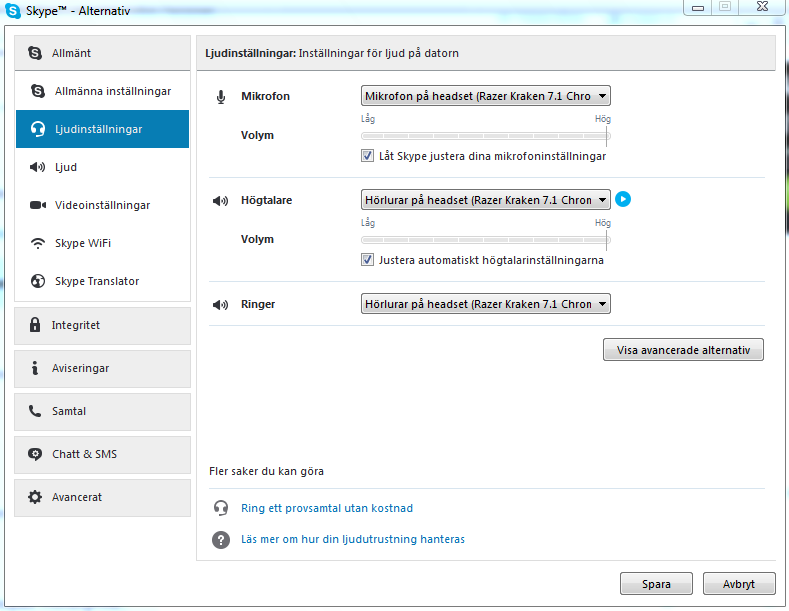The height and width of the screenshot is (611, 789).
Task: Expand the Chatt & SMS section
Action: click(103, 454)
